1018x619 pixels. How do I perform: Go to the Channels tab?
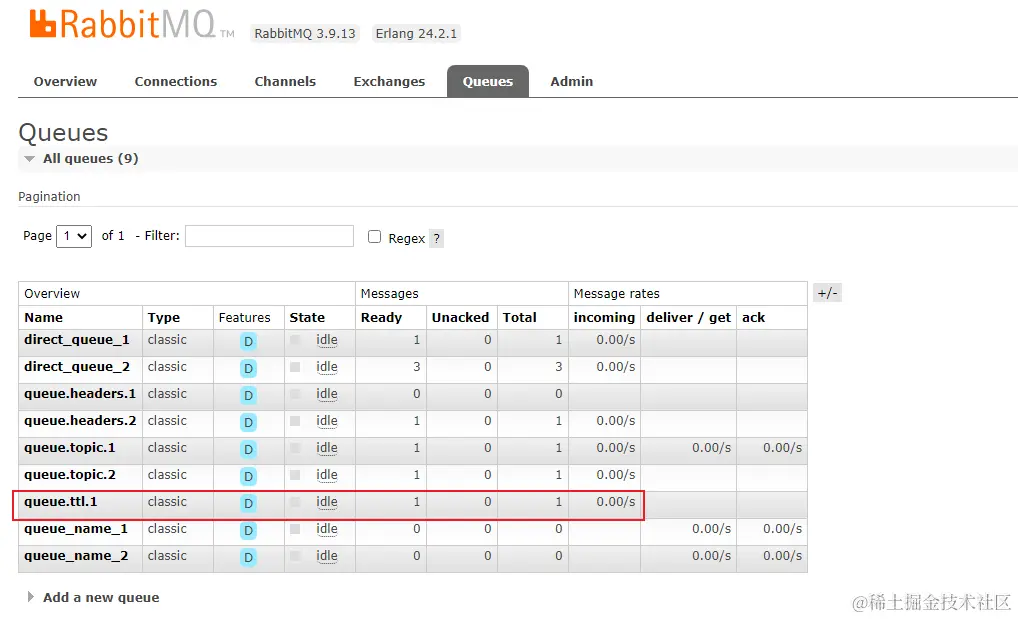285,81
